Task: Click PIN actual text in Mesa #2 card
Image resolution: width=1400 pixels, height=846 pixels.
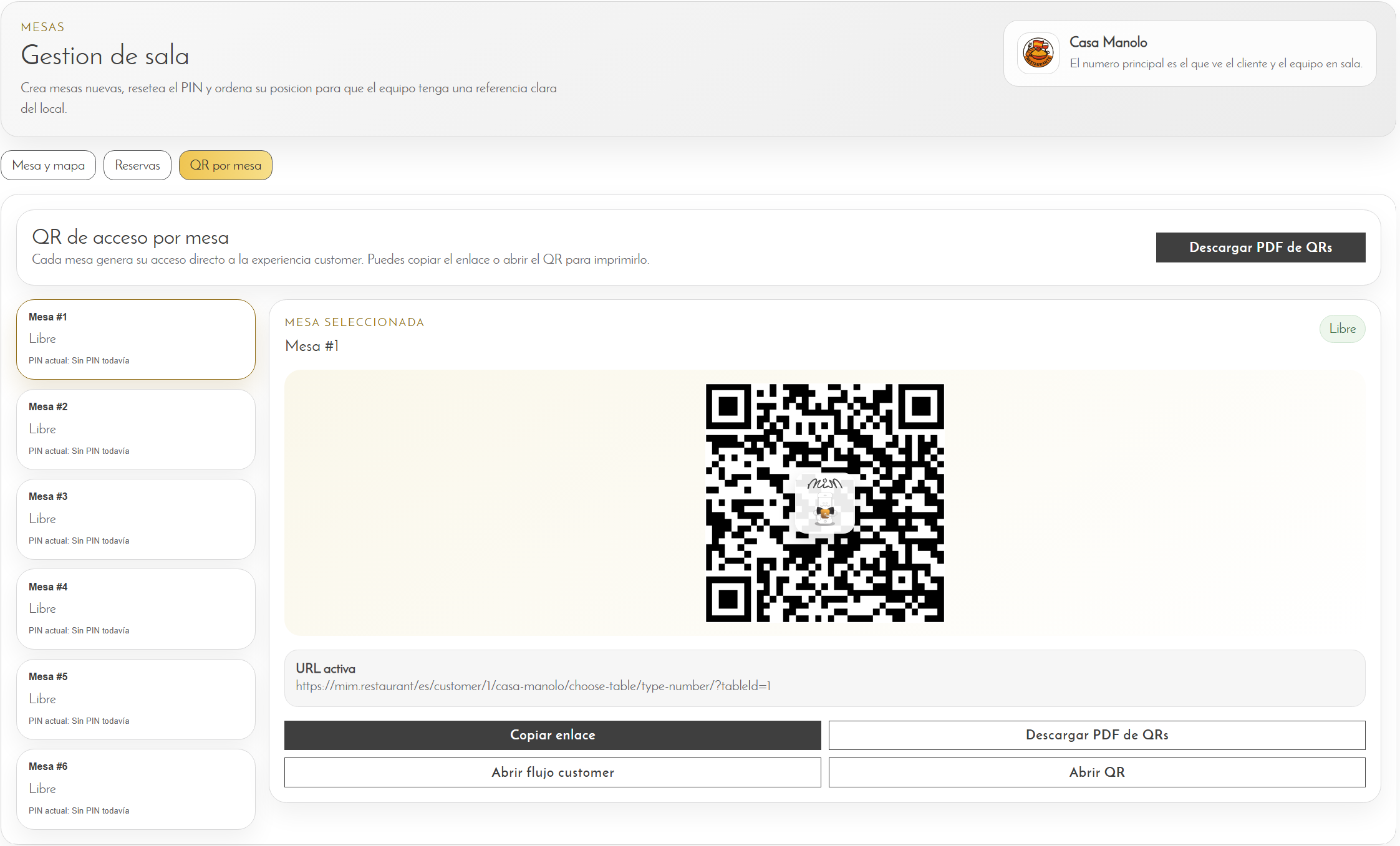Action: [x=79, y=451]
